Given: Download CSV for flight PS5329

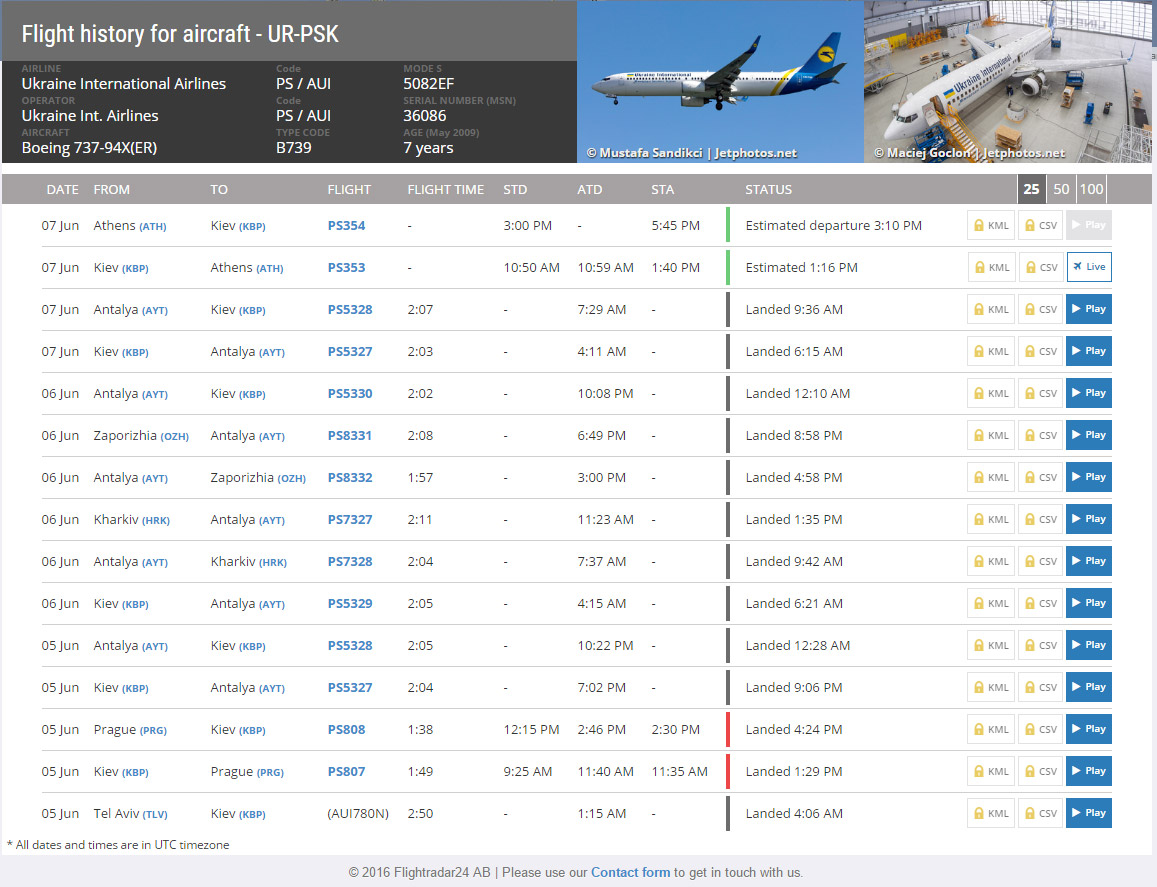Looking at the screenshot, I should click(1040, 604).
